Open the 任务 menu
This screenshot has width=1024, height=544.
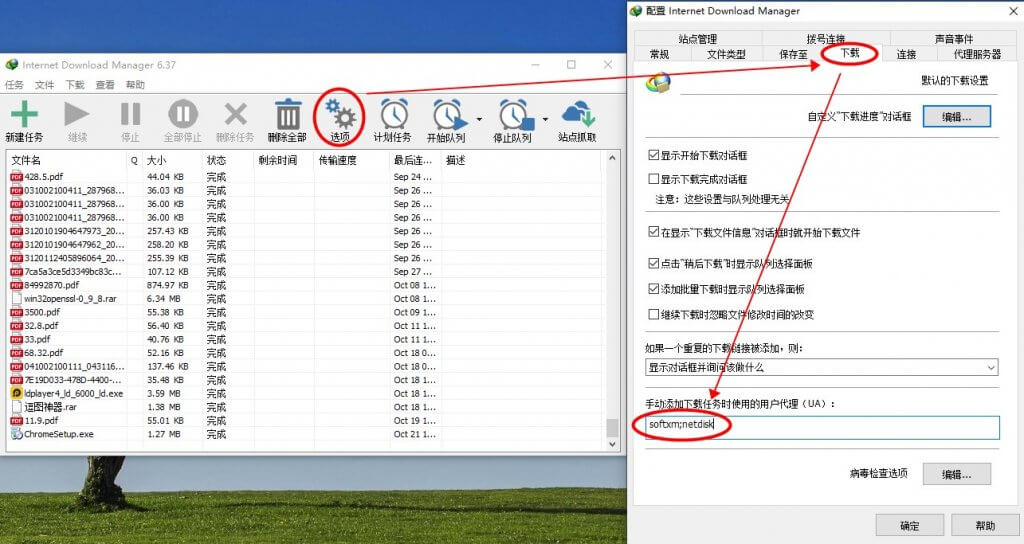[14, 84]
